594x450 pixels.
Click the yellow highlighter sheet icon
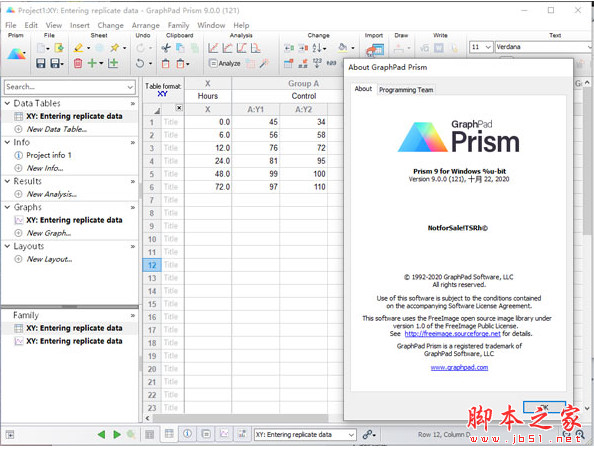79,48
